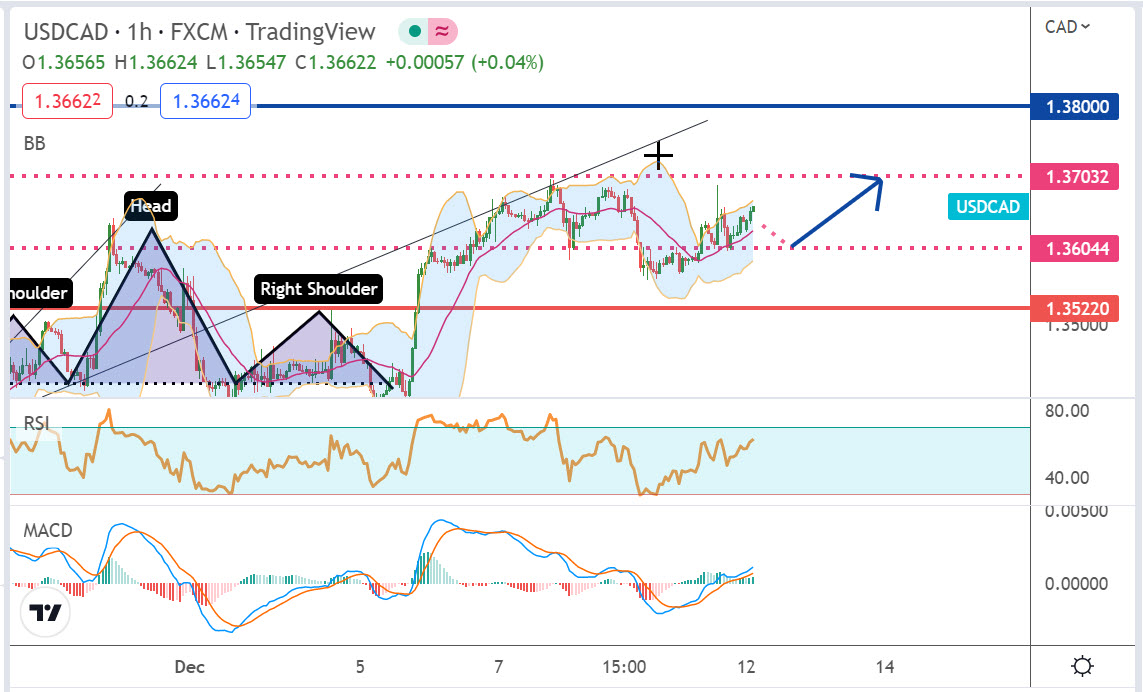Click the 15:00 time axis label
This screenshot has height=692, width=1143.
[624, 666]
